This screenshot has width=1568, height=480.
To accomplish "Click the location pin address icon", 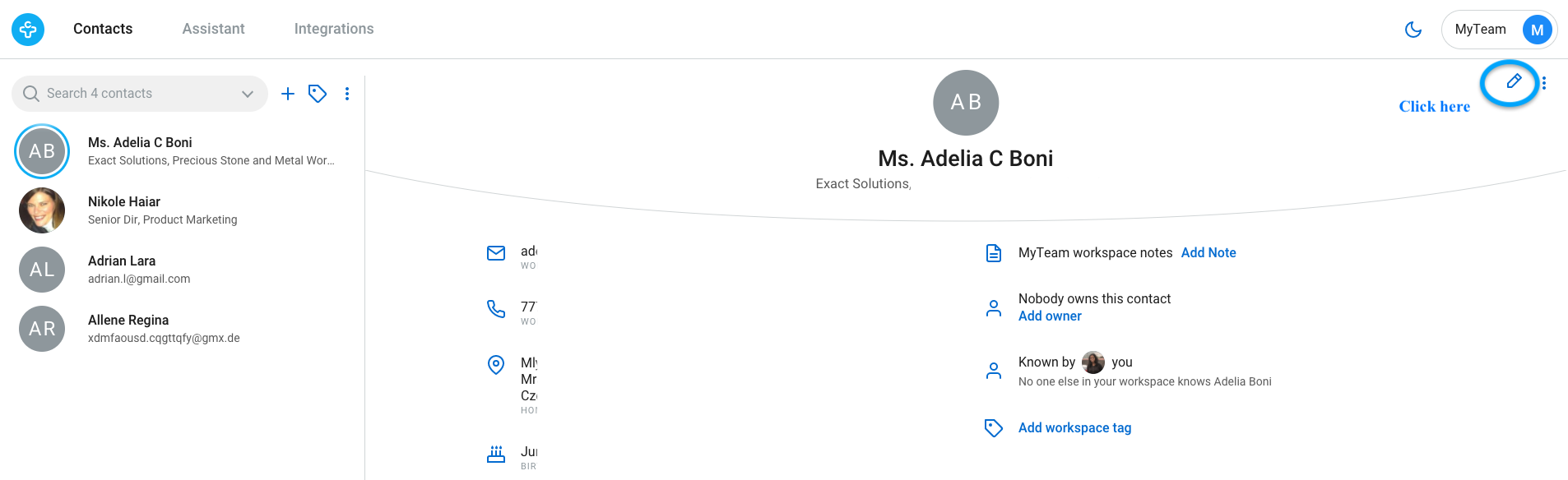I will (496, 364).
